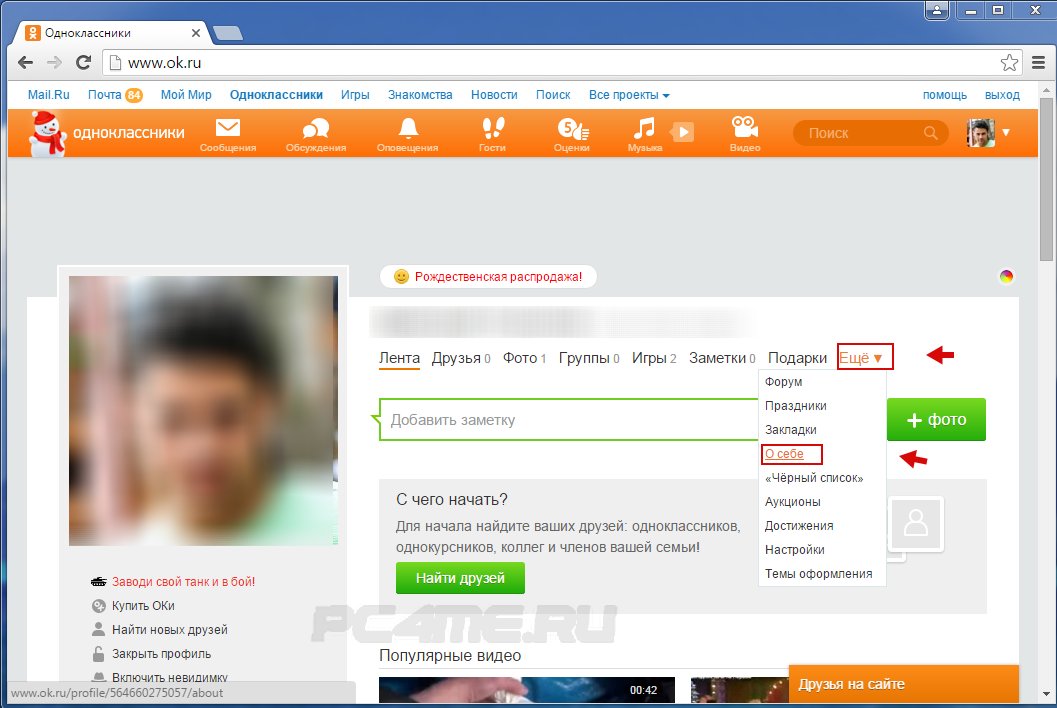Image resolution: width=1057 pixels, height=708 pixels.
Task: Open the Оценки ratings icon
Action: [x=572, y=130]
